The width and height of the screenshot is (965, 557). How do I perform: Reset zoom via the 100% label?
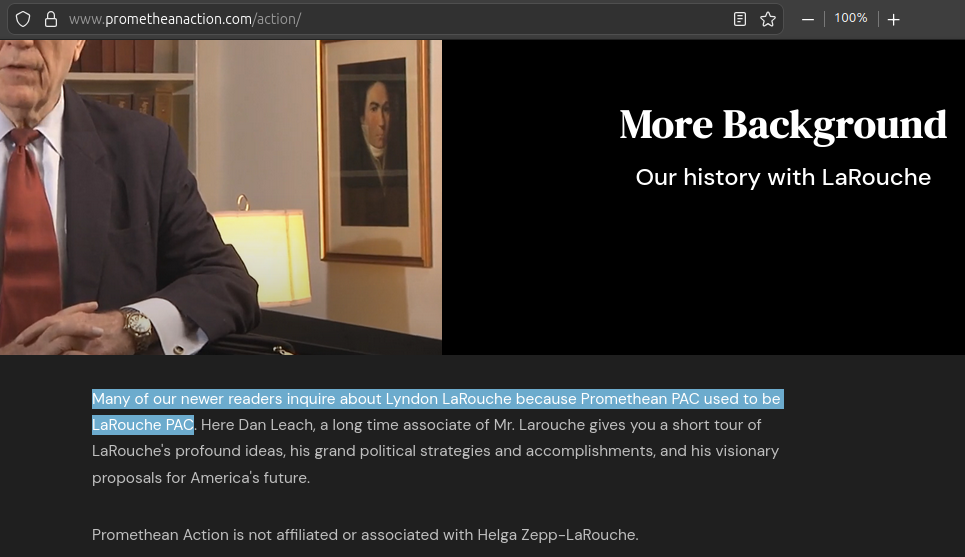851,18
